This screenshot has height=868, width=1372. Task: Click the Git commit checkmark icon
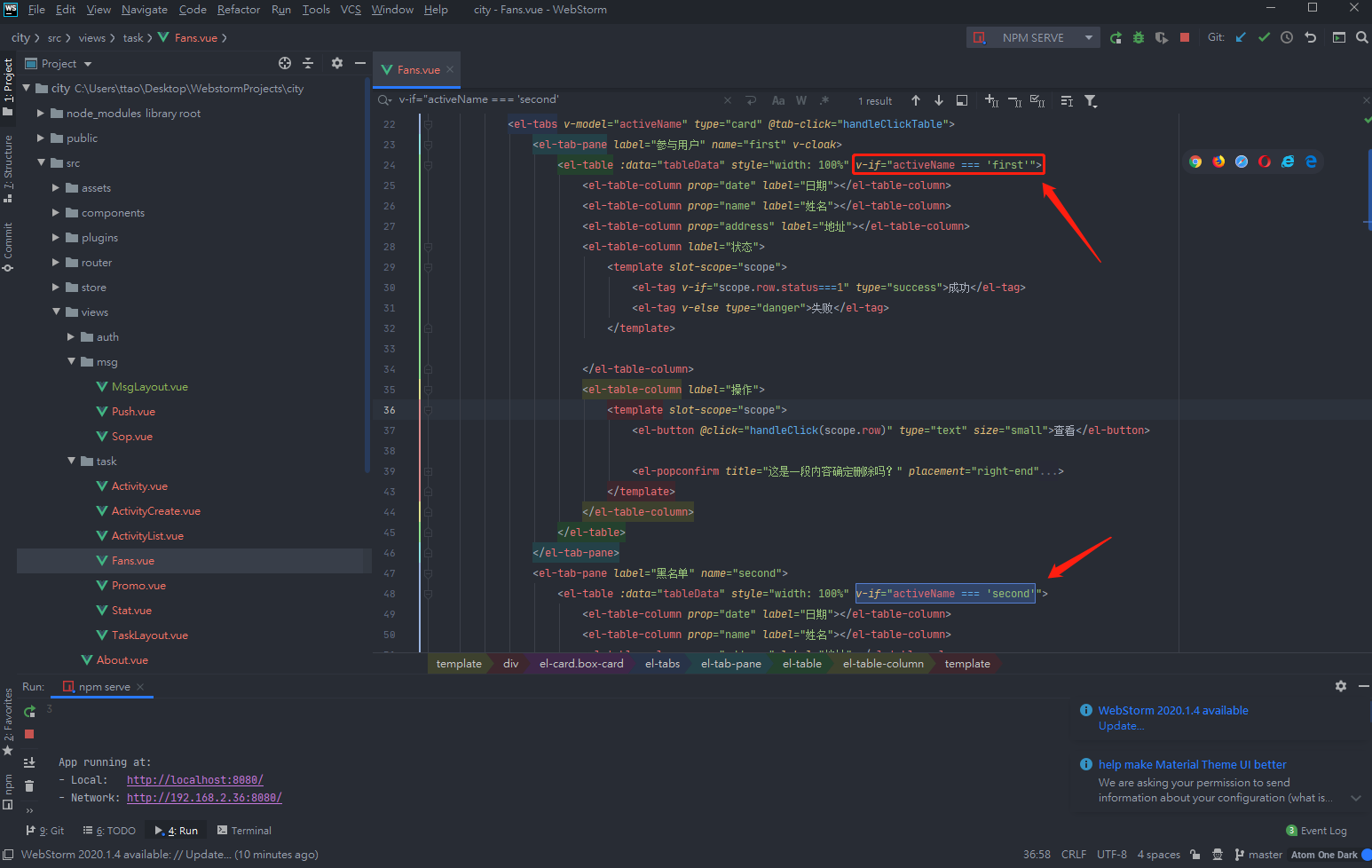(x=1264, y=37)
